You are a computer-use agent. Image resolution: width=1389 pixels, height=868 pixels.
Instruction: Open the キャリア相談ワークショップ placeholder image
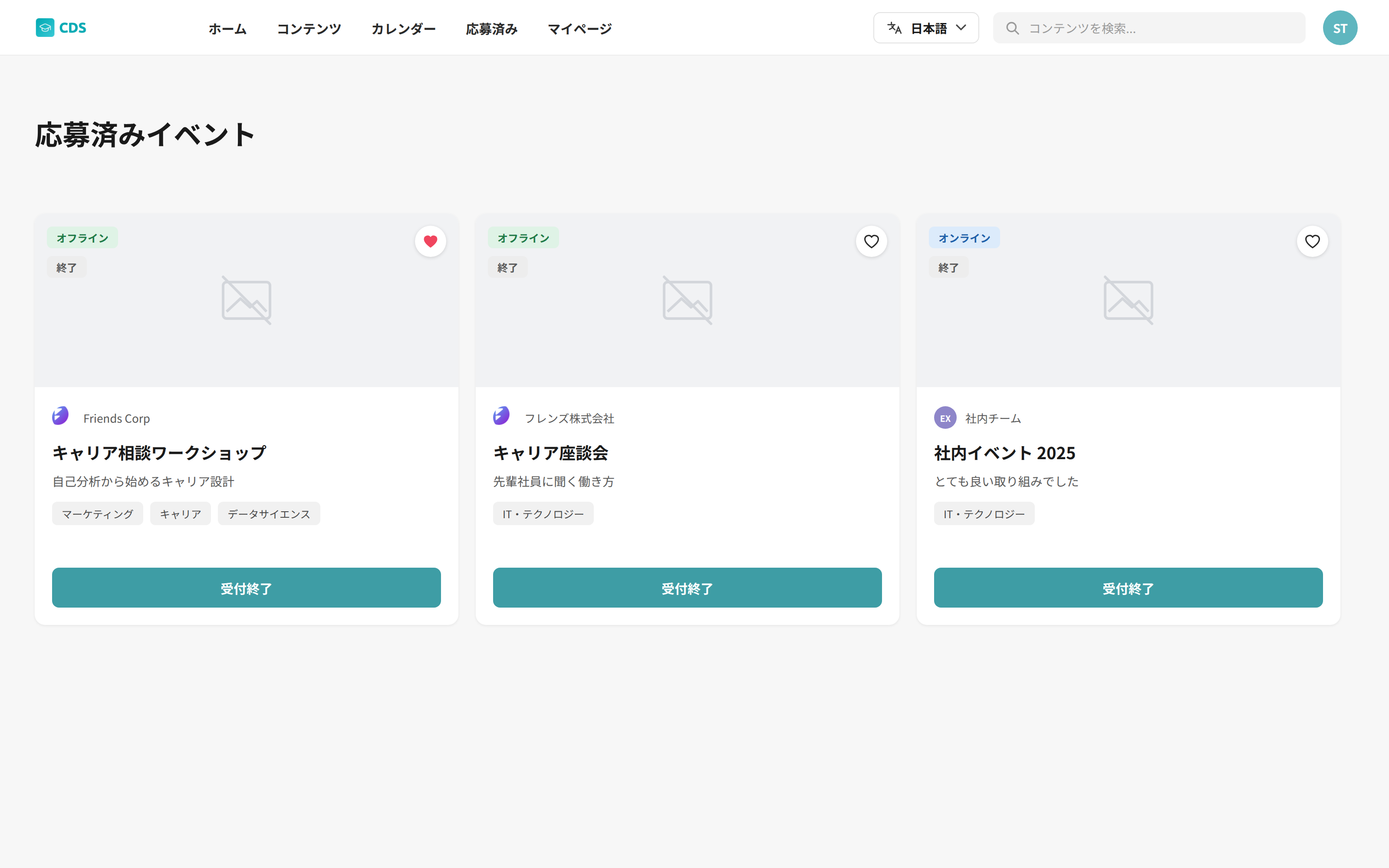246,300
